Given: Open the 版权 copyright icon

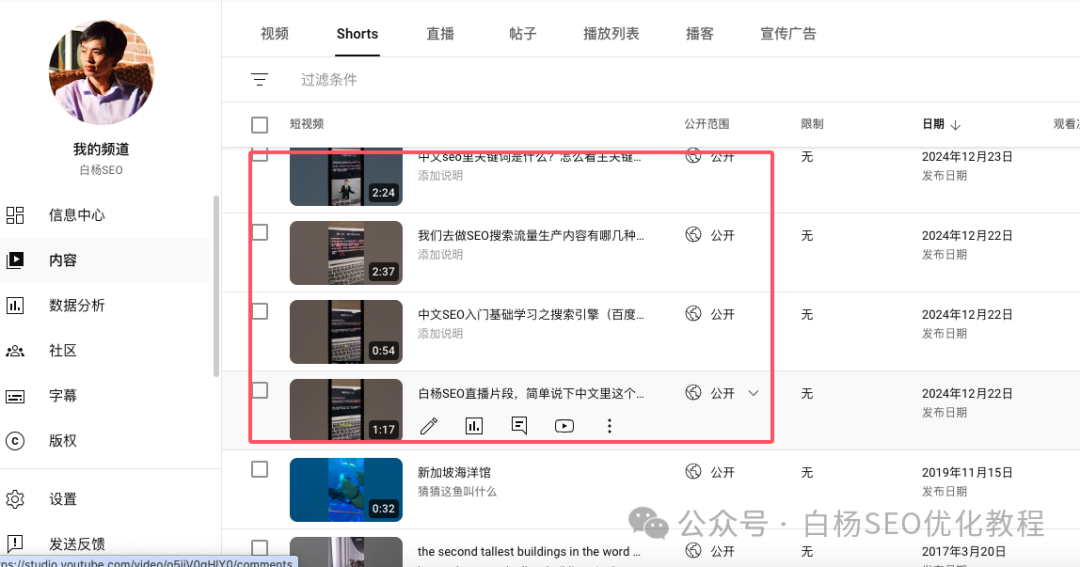Looking at the screenshot, I should coord(15,441).
